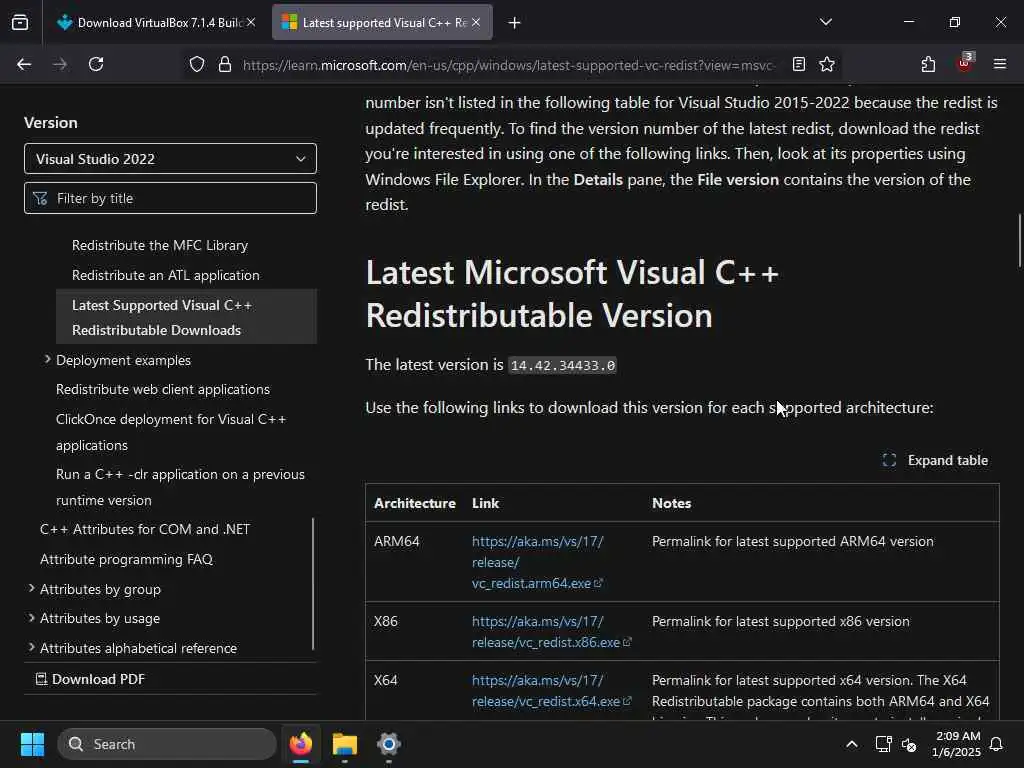The width and height of the screenshot is (1024, 768).
Task: Open Settings gear on taskbar
Action: [x=389, y=744]
